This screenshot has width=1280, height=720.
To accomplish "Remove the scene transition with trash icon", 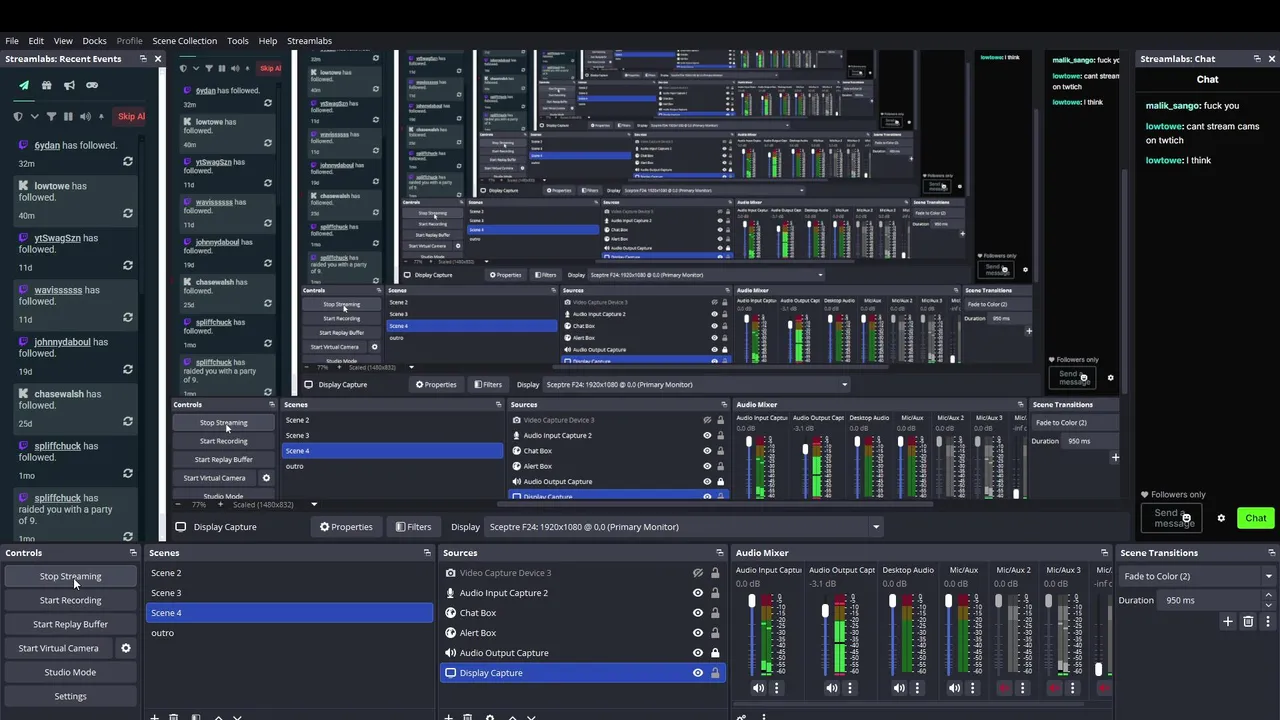I will (1248, 622).
